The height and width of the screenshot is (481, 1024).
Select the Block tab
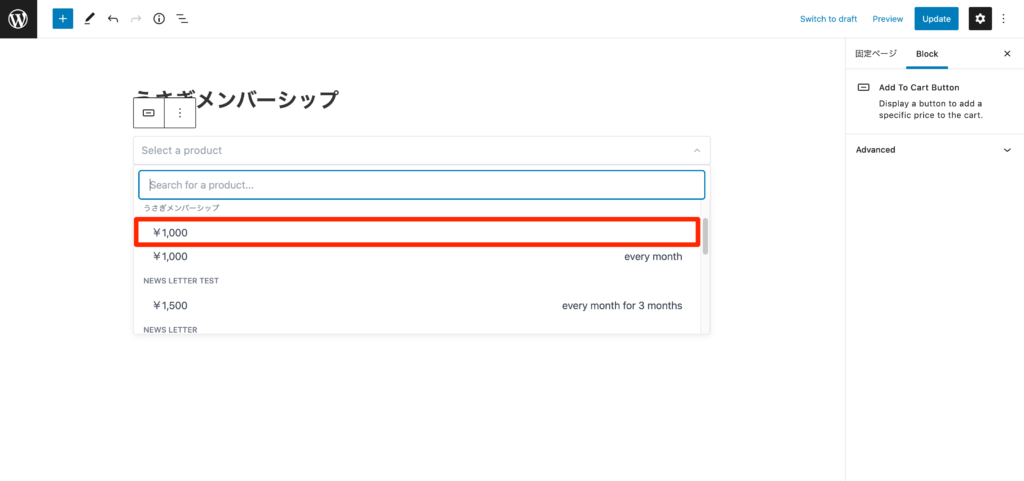(927, 54)
